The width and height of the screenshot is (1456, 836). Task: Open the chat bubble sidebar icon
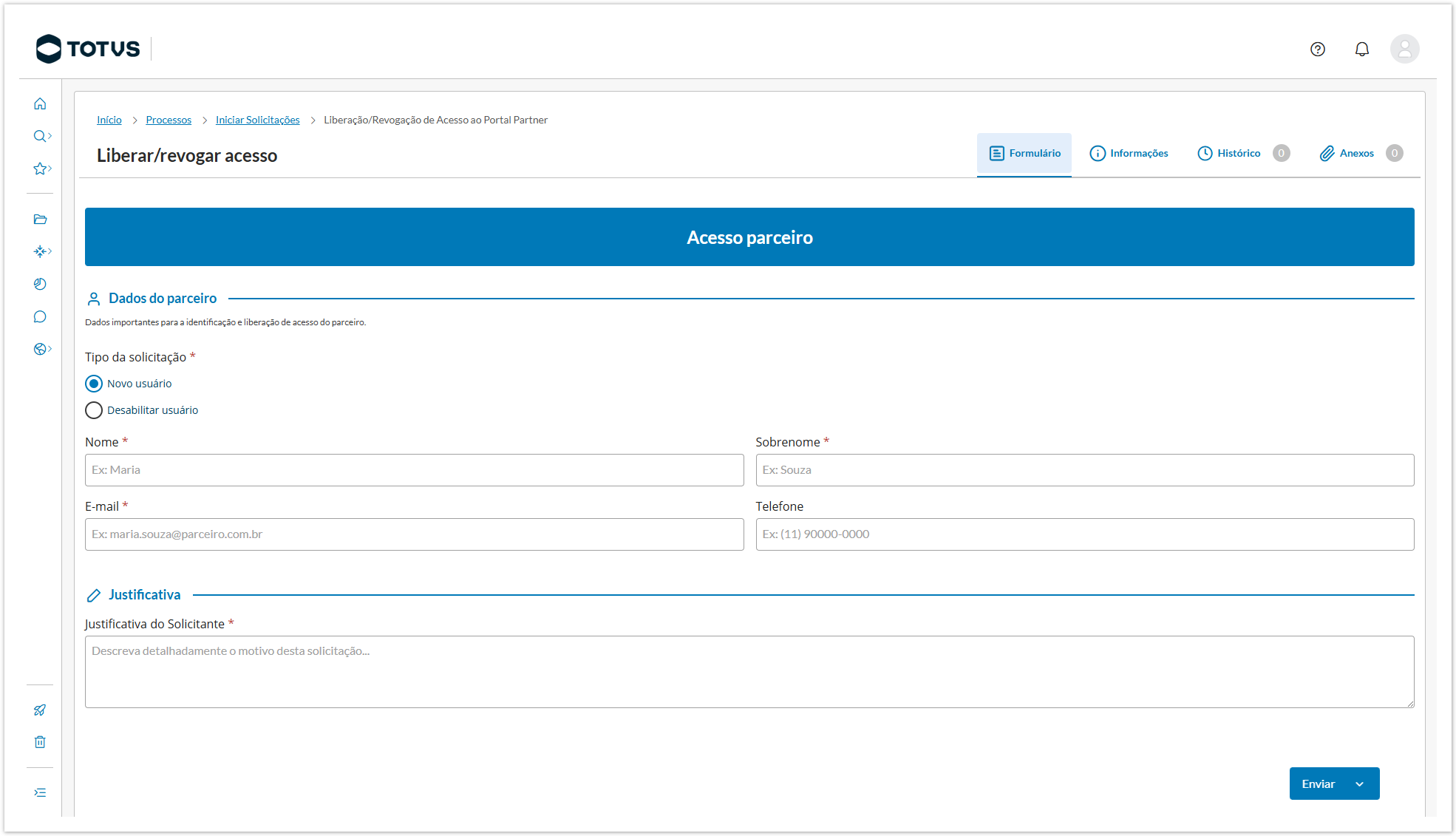point(40,317)
